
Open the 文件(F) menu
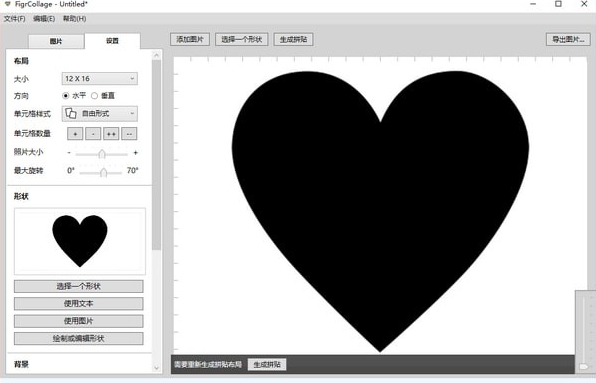coord(14,19)
